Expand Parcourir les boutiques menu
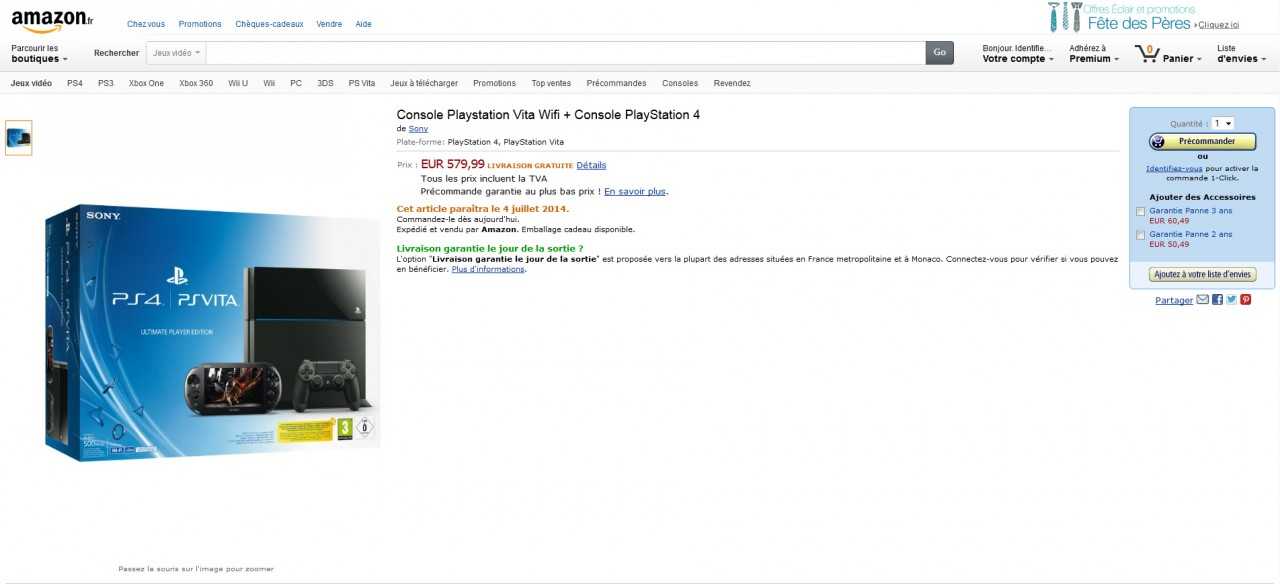The height and width of the screenshot is (584, 1280). pos(39,54)
